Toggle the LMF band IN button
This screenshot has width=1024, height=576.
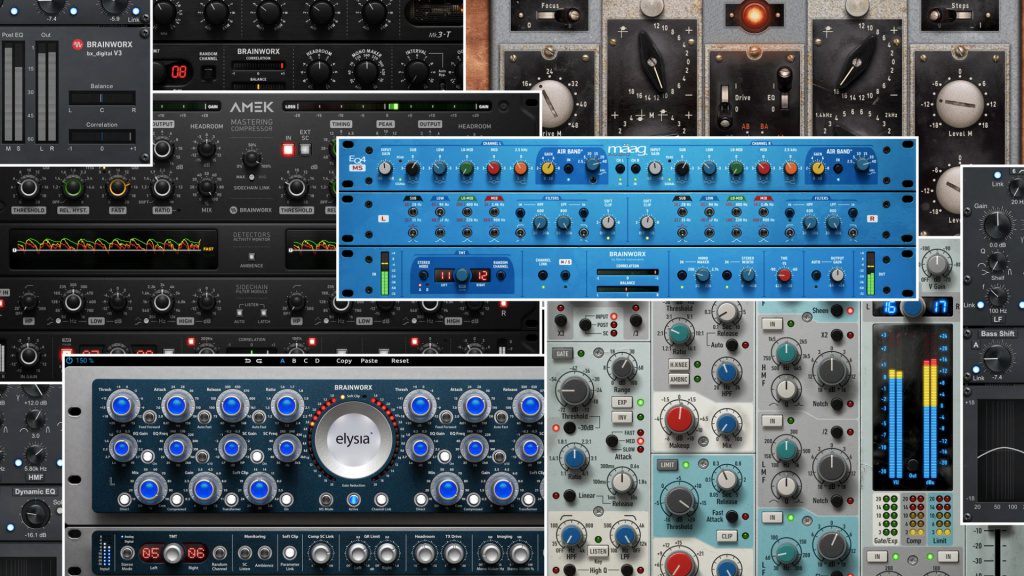point(772,421)
